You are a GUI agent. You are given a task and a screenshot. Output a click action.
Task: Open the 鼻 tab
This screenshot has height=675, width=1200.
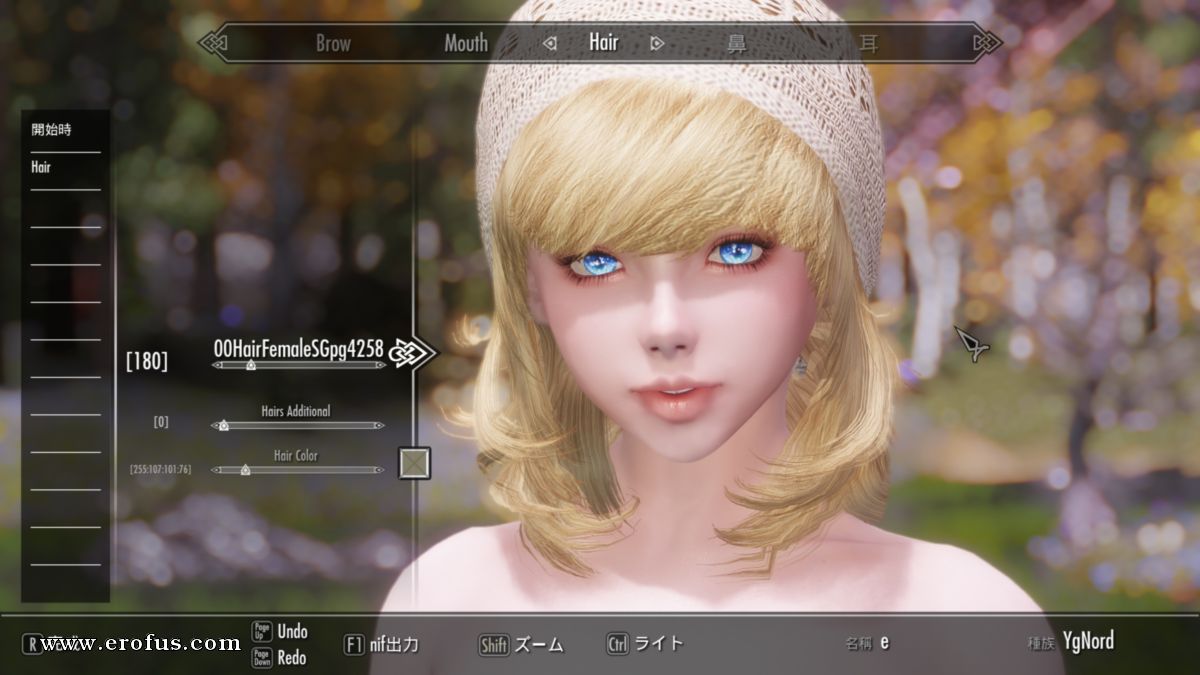(x=736, y=43)
